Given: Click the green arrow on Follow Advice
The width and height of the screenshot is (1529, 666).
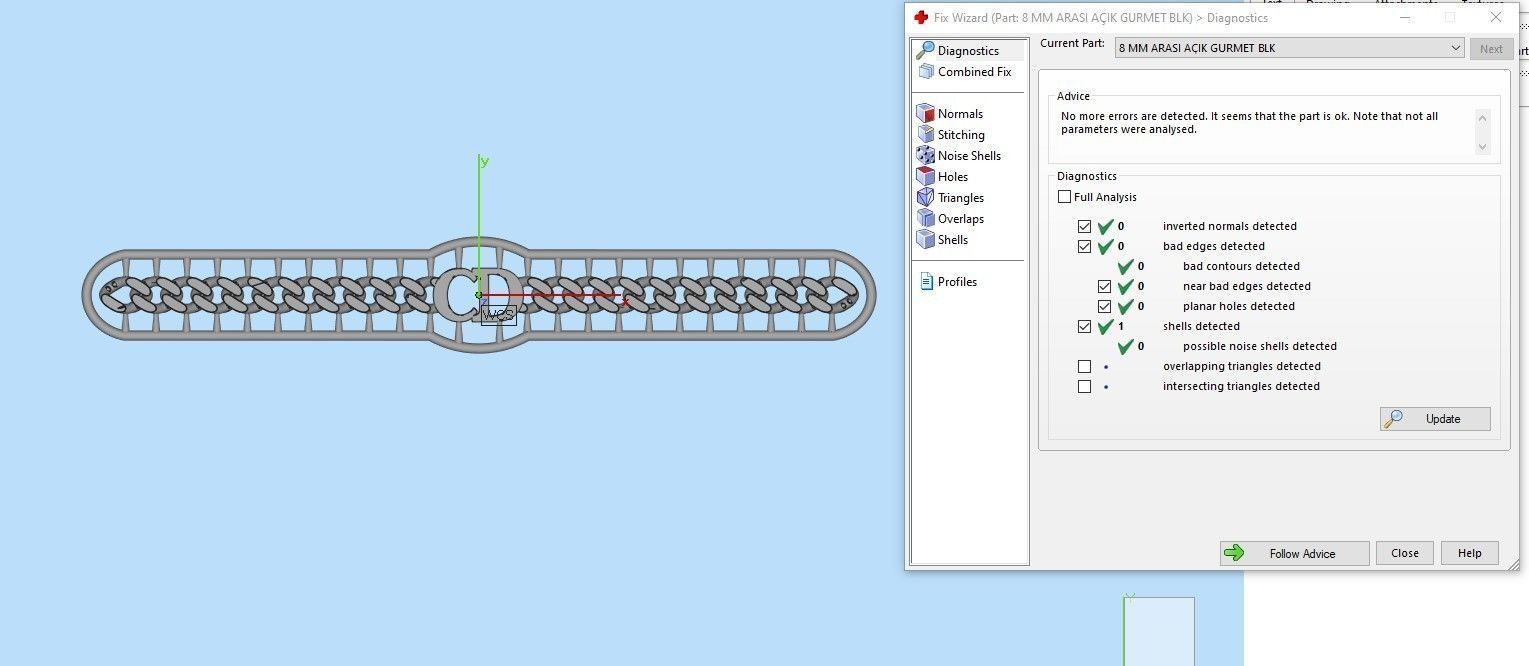Looking at the screenshot, I should coord(1234,553).
